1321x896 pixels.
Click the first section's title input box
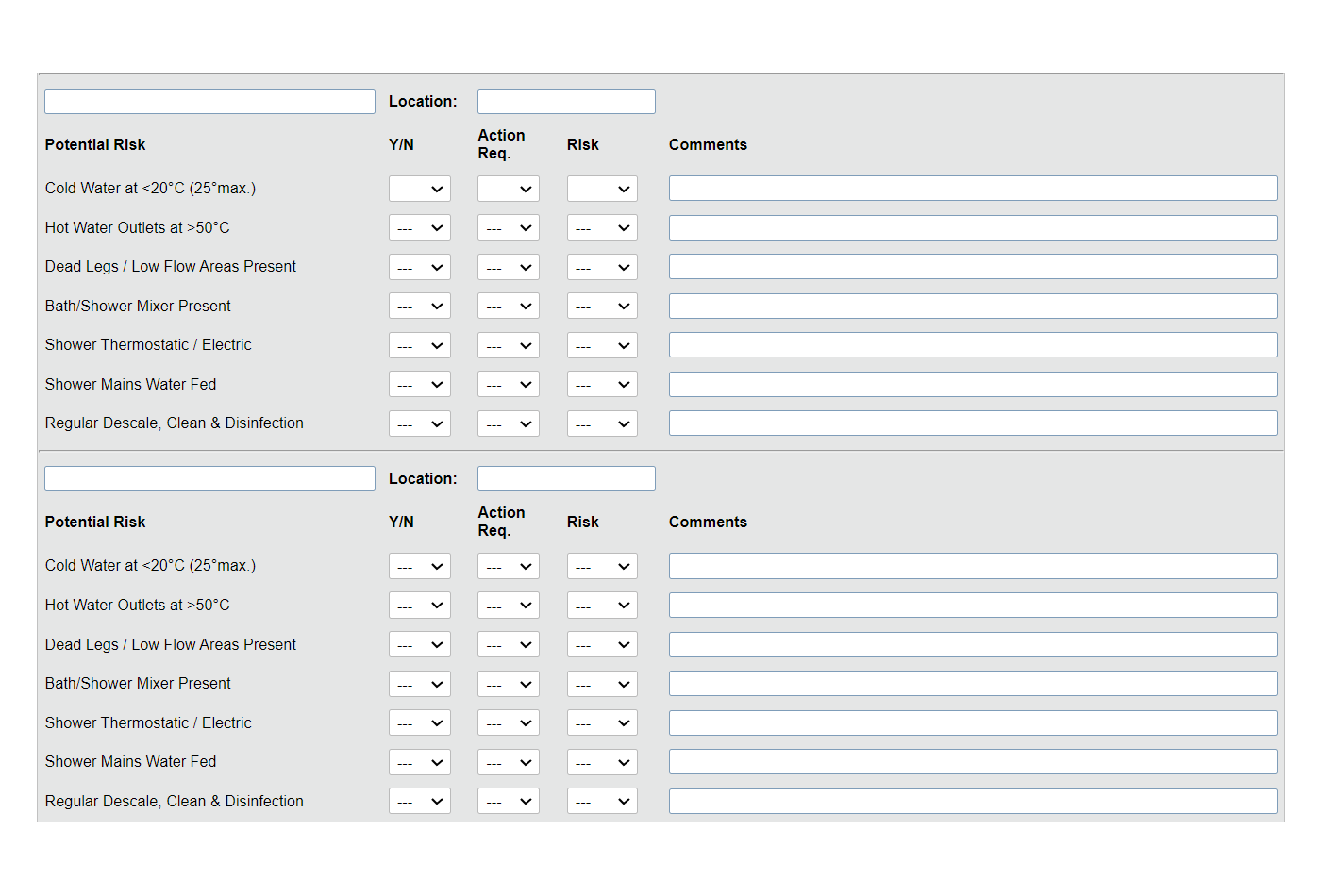click(209, 101)
